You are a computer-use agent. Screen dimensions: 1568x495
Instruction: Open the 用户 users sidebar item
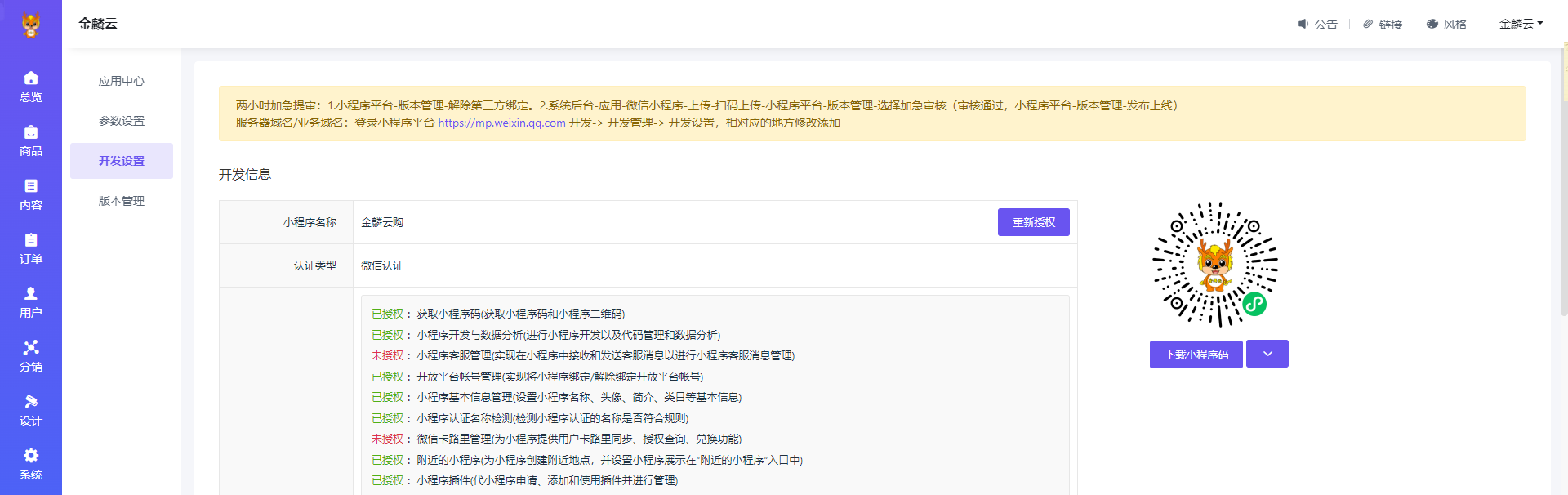click(x=31, y=302)
